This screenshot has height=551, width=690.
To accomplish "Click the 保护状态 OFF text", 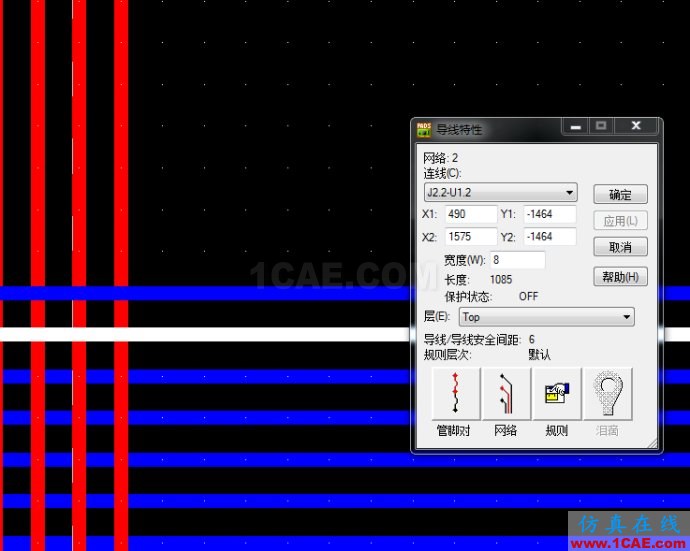I will click(529, 297).
